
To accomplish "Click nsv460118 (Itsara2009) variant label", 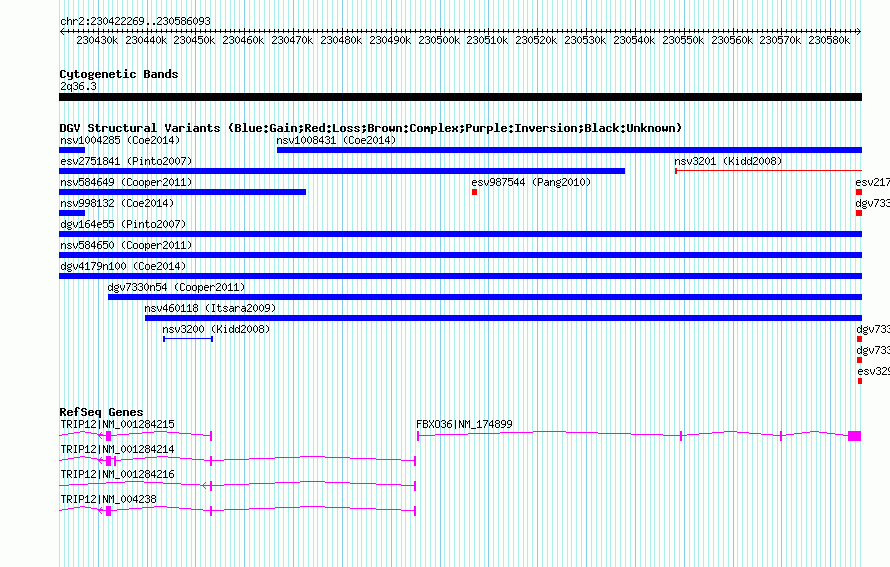I will click(x=210, y=308).
